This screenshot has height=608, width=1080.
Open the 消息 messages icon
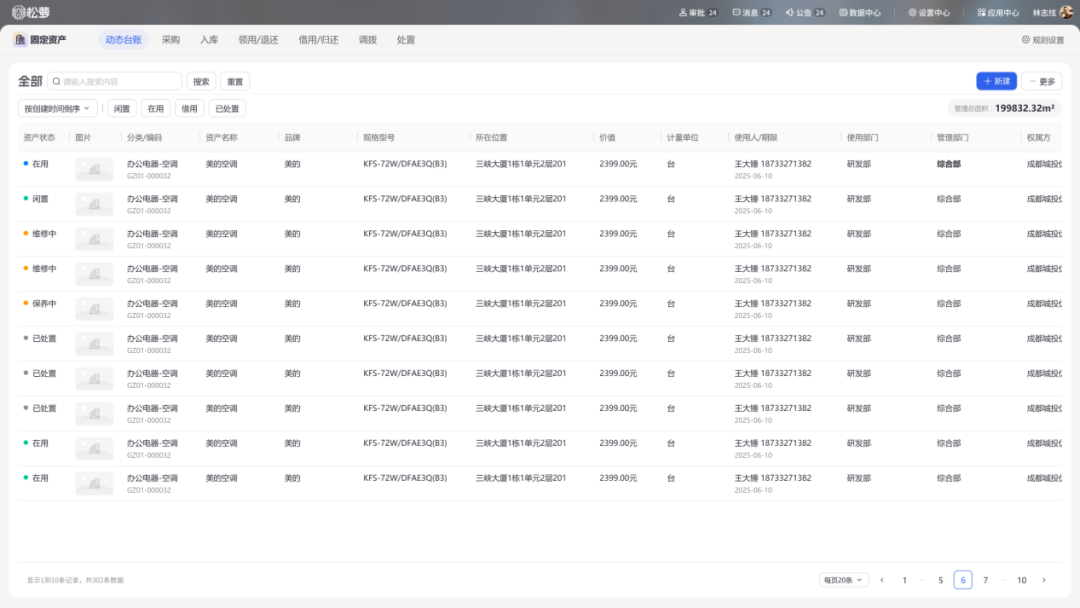pos(737,13)
